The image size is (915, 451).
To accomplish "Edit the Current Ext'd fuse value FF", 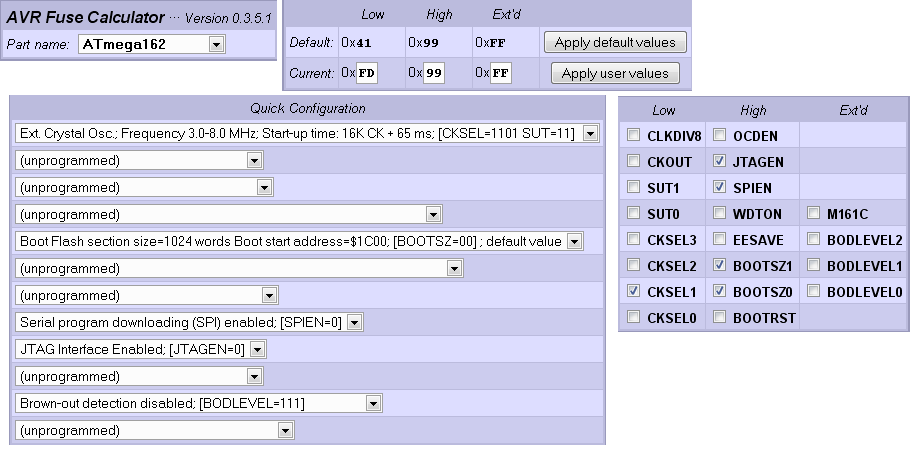I will click(x=501, y=73).
